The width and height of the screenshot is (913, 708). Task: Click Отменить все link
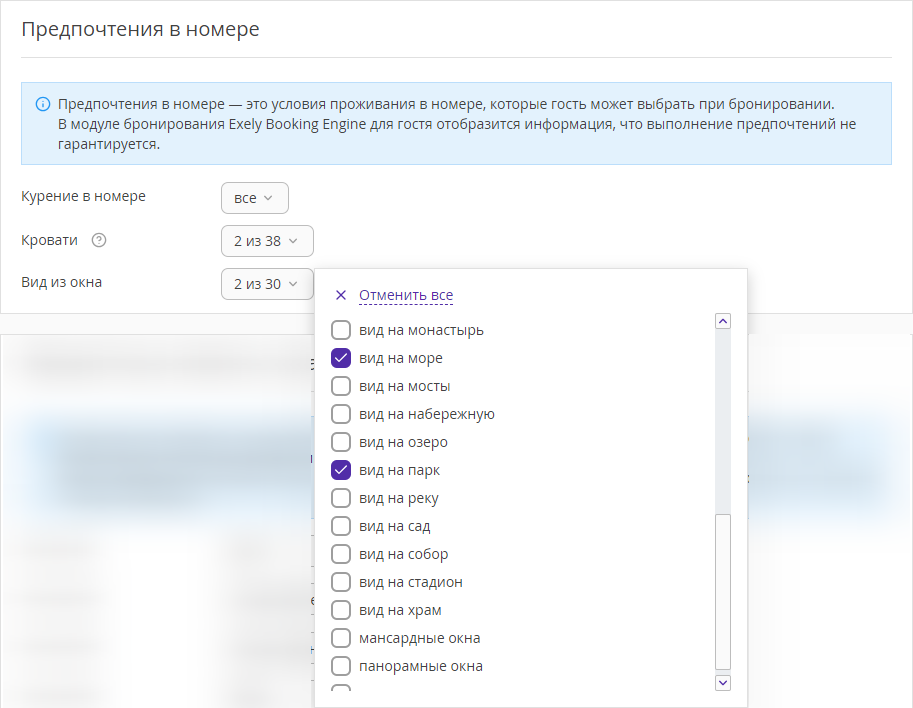[x=406, y=295]
